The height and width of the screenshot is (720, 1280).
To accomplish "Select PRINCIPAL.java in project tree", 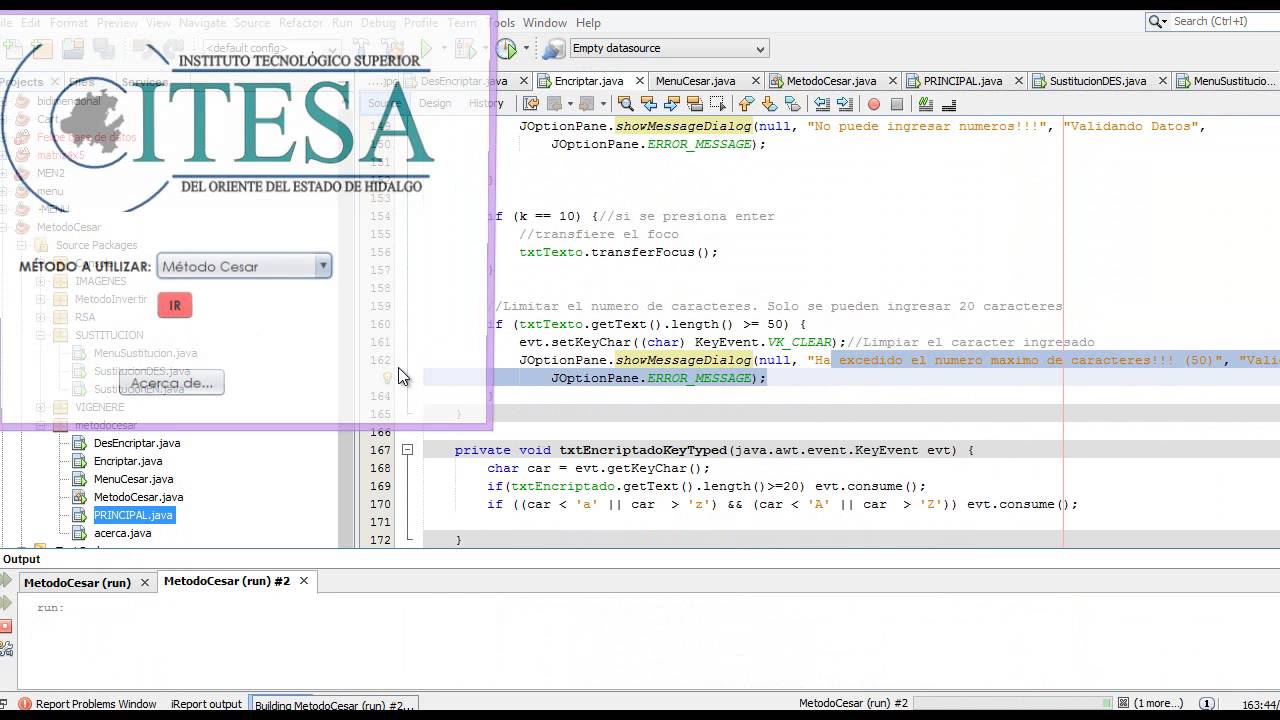I will [x=133, y=515].
